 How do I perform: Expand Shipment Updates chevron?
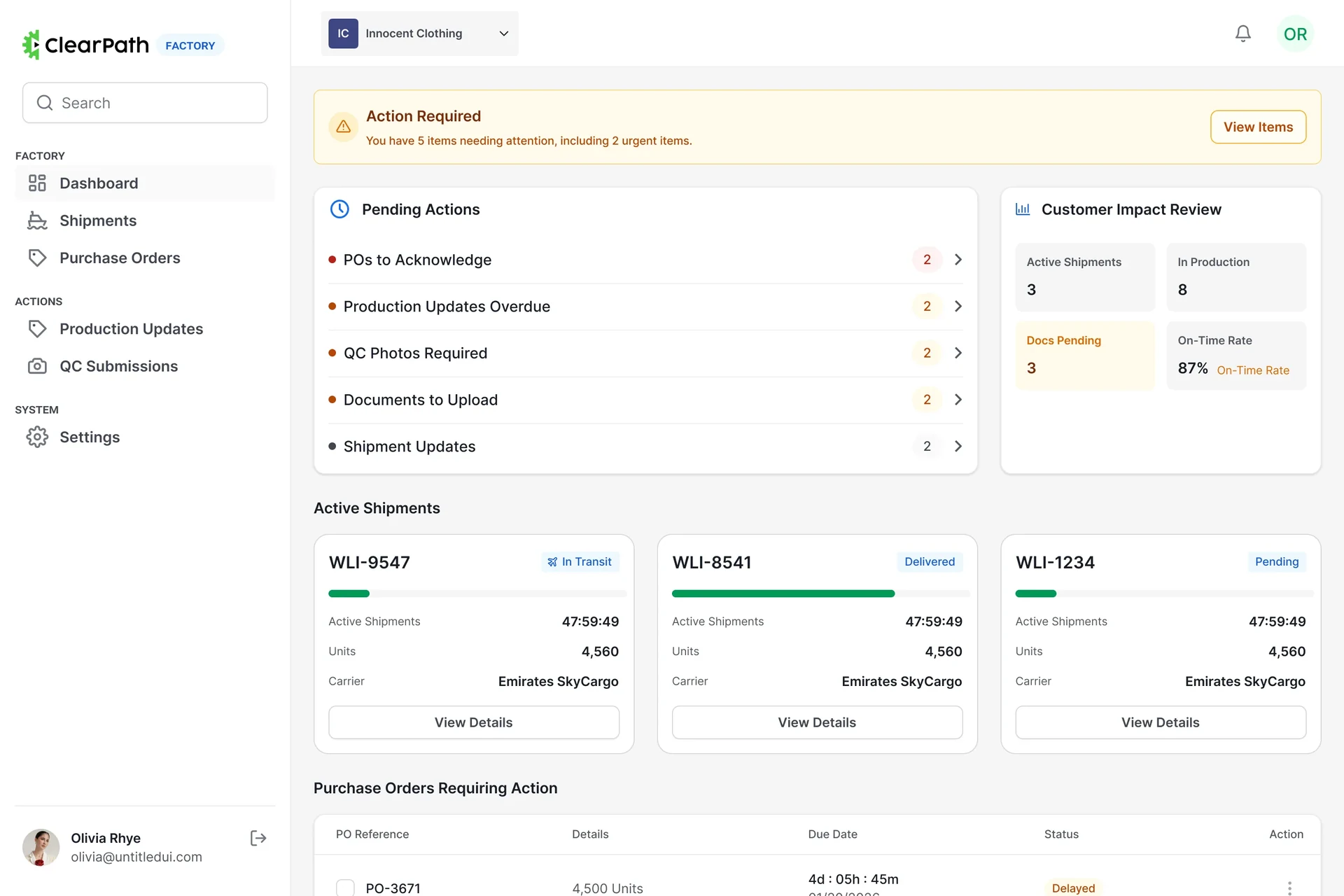click(958, 447)
